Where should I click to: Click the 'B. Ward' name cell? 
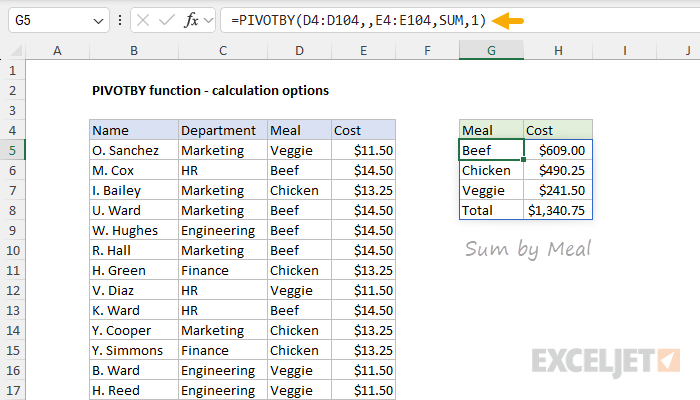point(134,371)
